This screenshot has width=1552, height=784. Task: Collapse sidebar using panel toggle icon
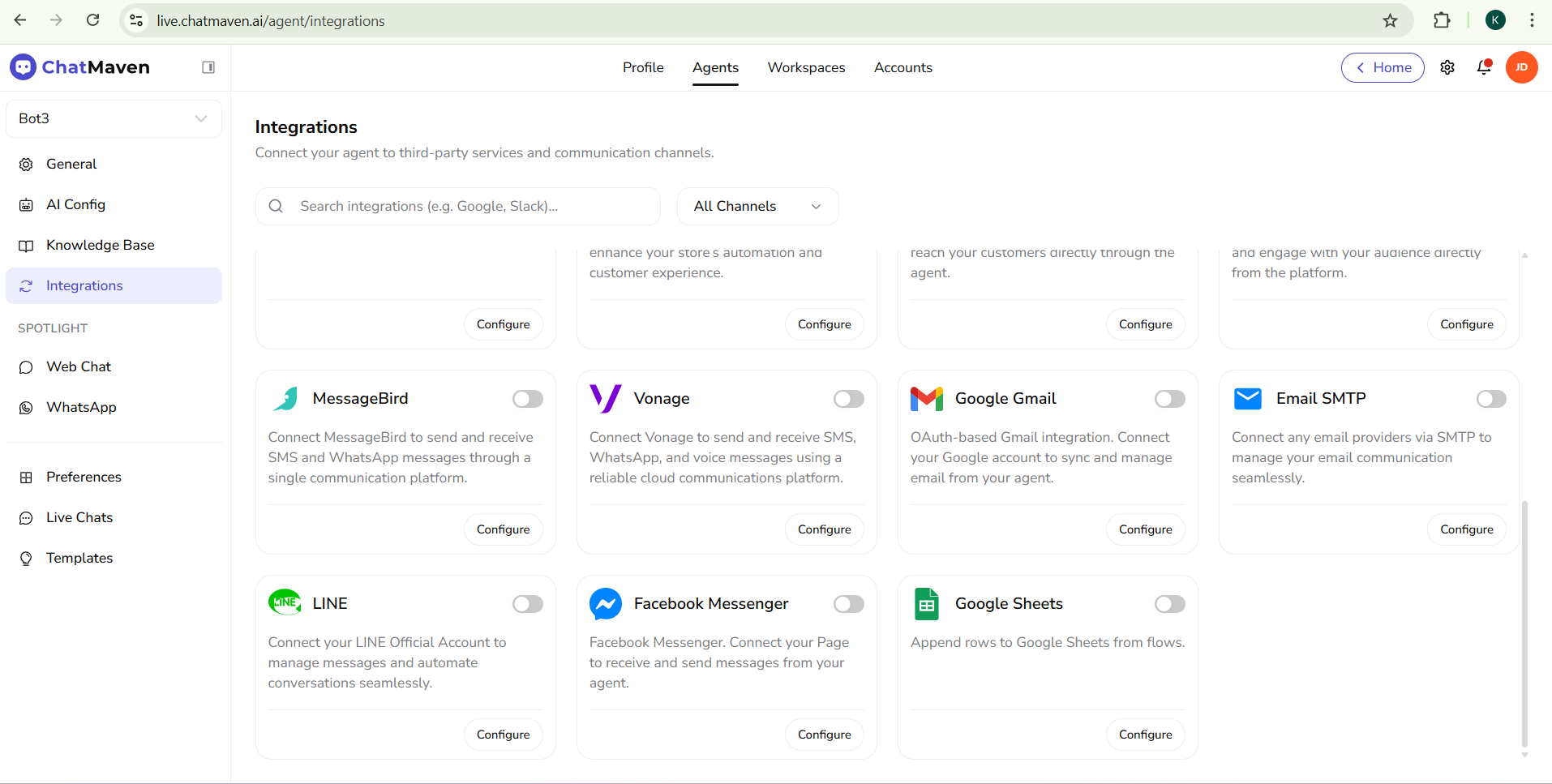pos(208,67)
